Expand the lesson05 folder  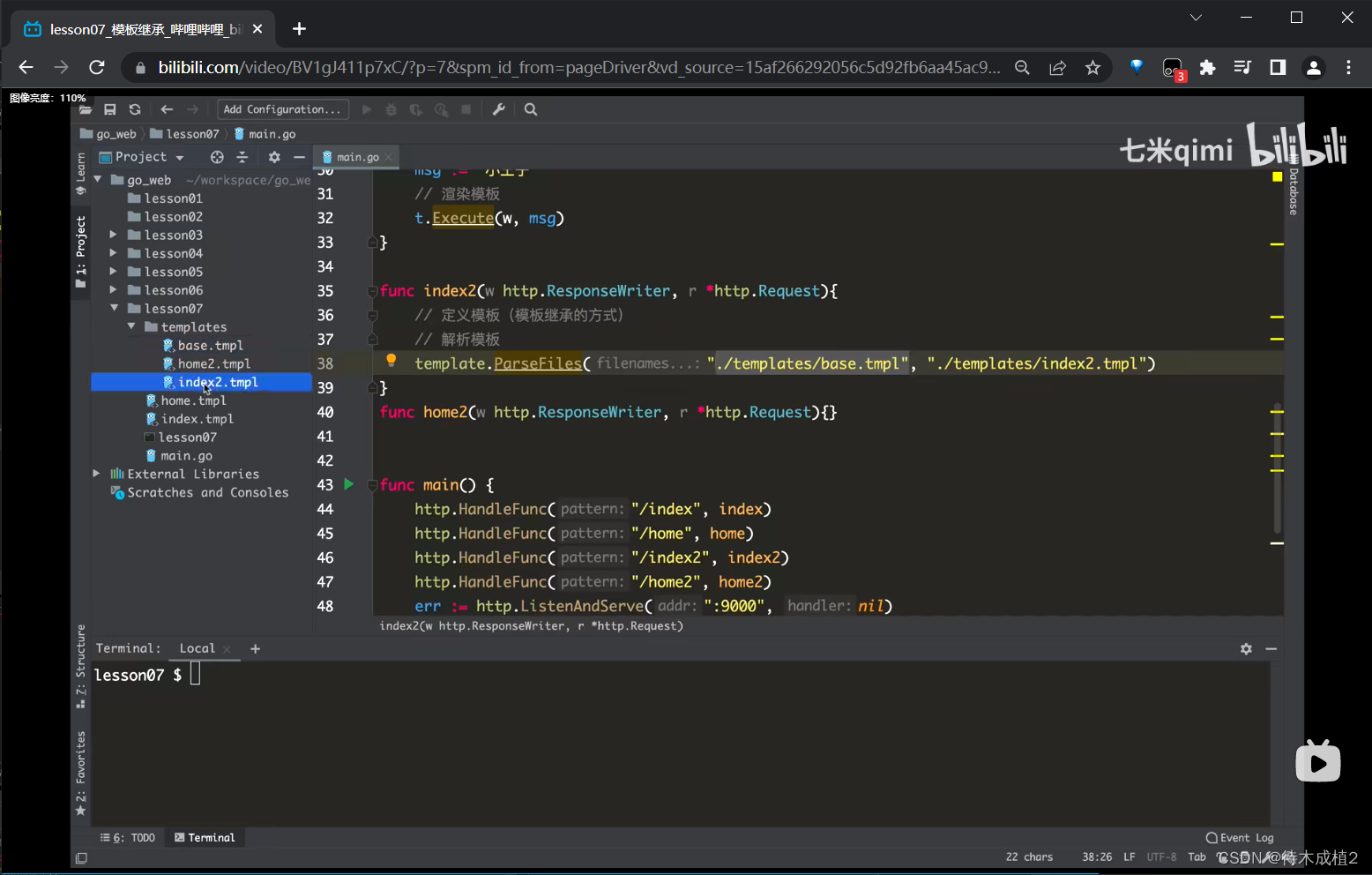(113, 272)
